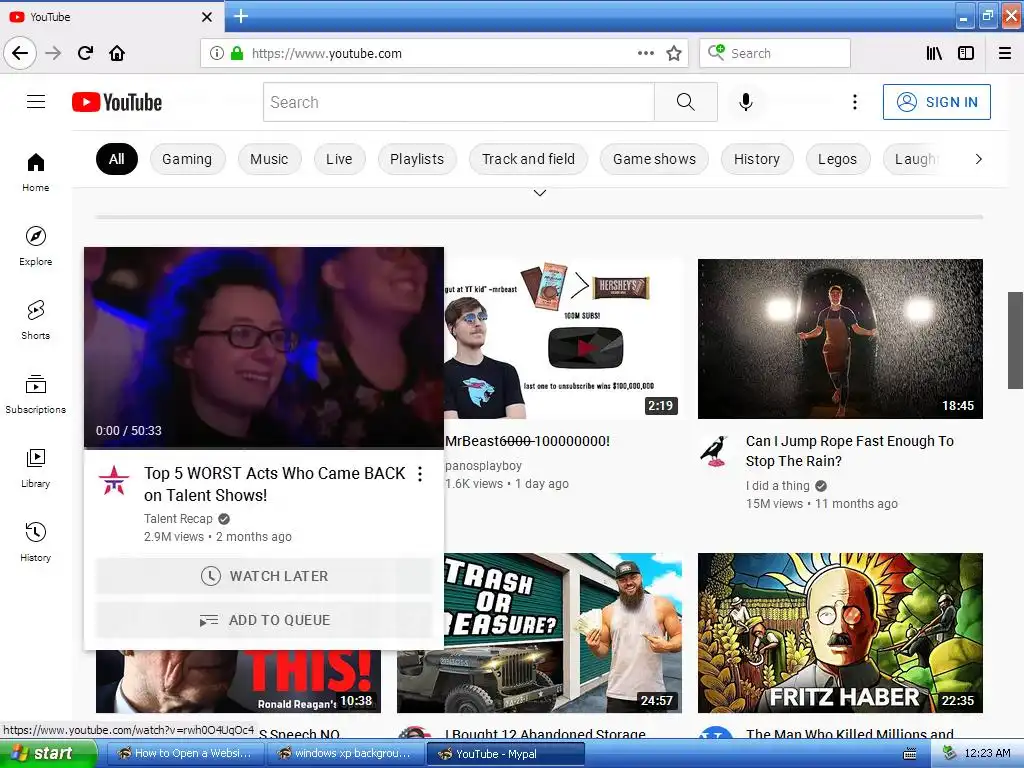Image resolution: width=1024 pixels, height=768 pixels.
Task: Open options menu for Talent Shows video
Action: coord(420,474)
